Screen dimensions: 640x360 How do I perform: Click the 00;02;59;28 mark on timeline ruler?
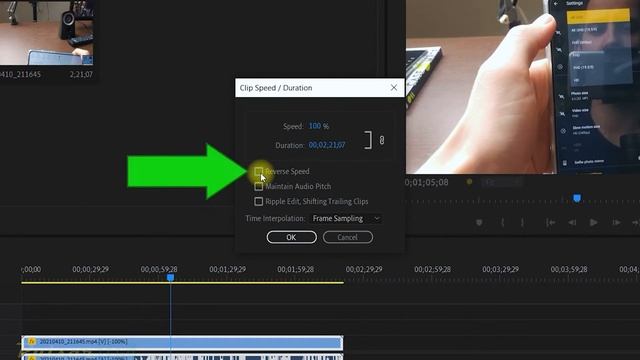pos(433,269)
